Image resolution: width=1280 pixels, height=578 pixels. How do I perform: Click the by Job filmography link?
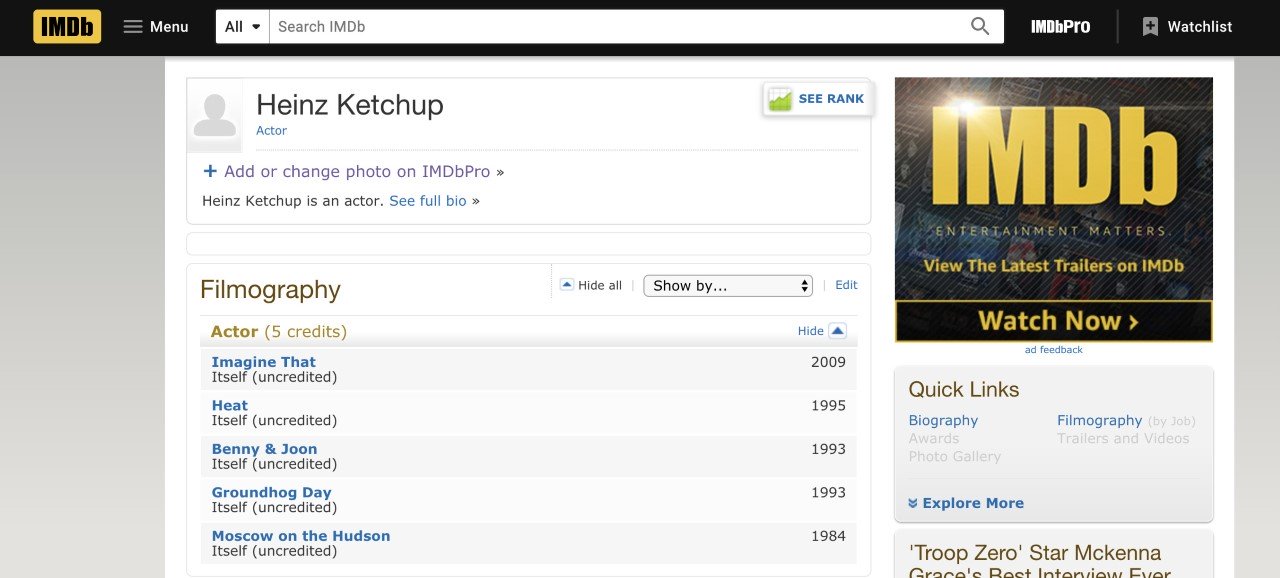1171,422
